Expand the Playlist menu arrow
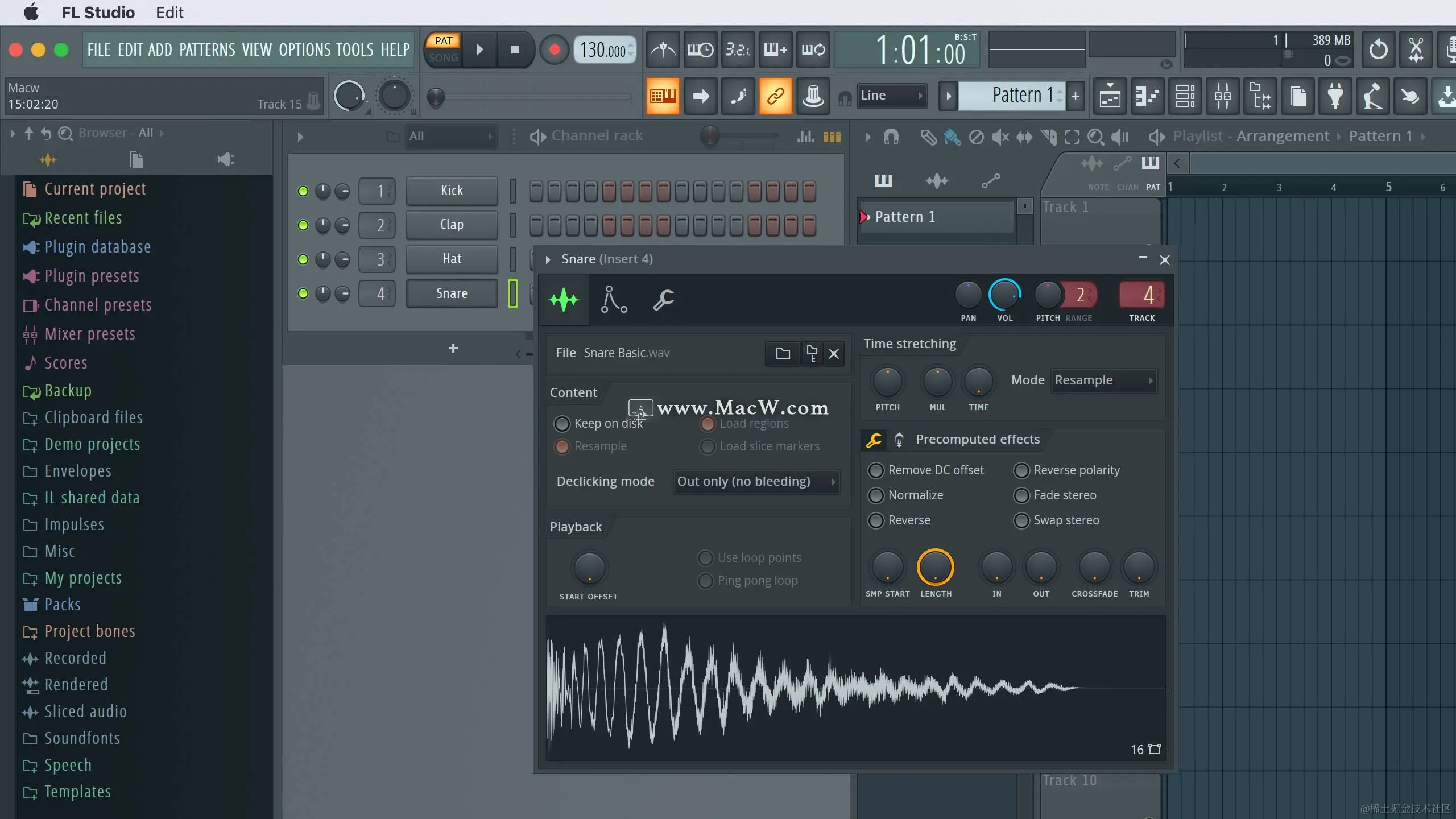This screenshot has height=819, width=1456. 867,136
